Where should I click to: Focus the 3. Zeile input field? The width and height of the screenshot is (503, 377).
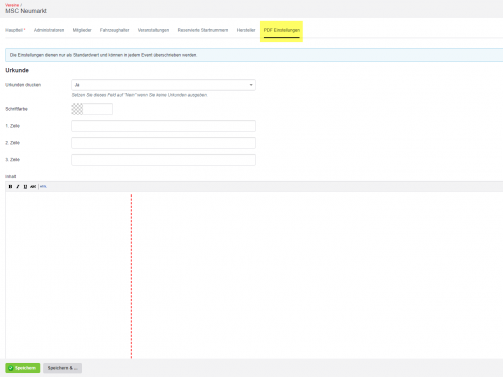pos(163,160)
